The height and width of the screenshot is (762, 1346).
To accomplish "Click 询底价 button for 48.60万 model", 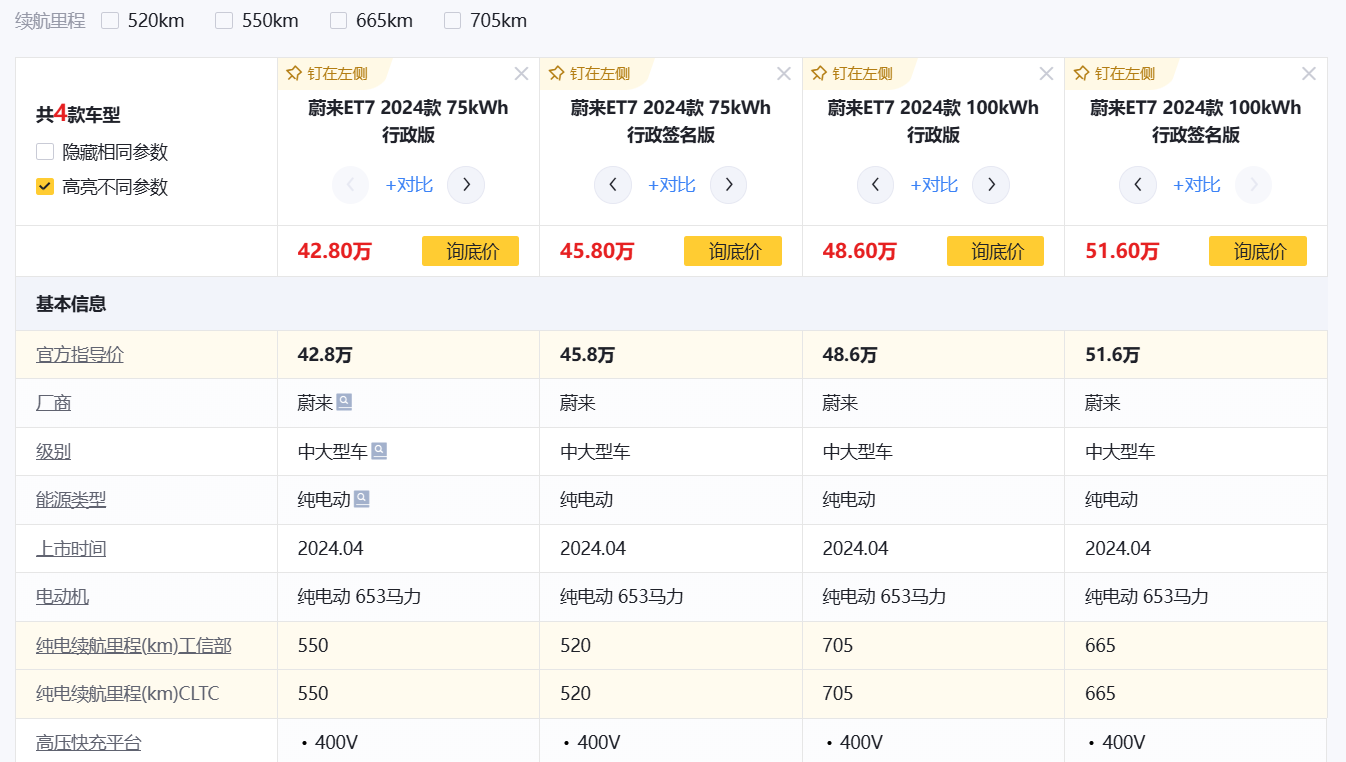I will pyautogui.click(x=995, y=251).
